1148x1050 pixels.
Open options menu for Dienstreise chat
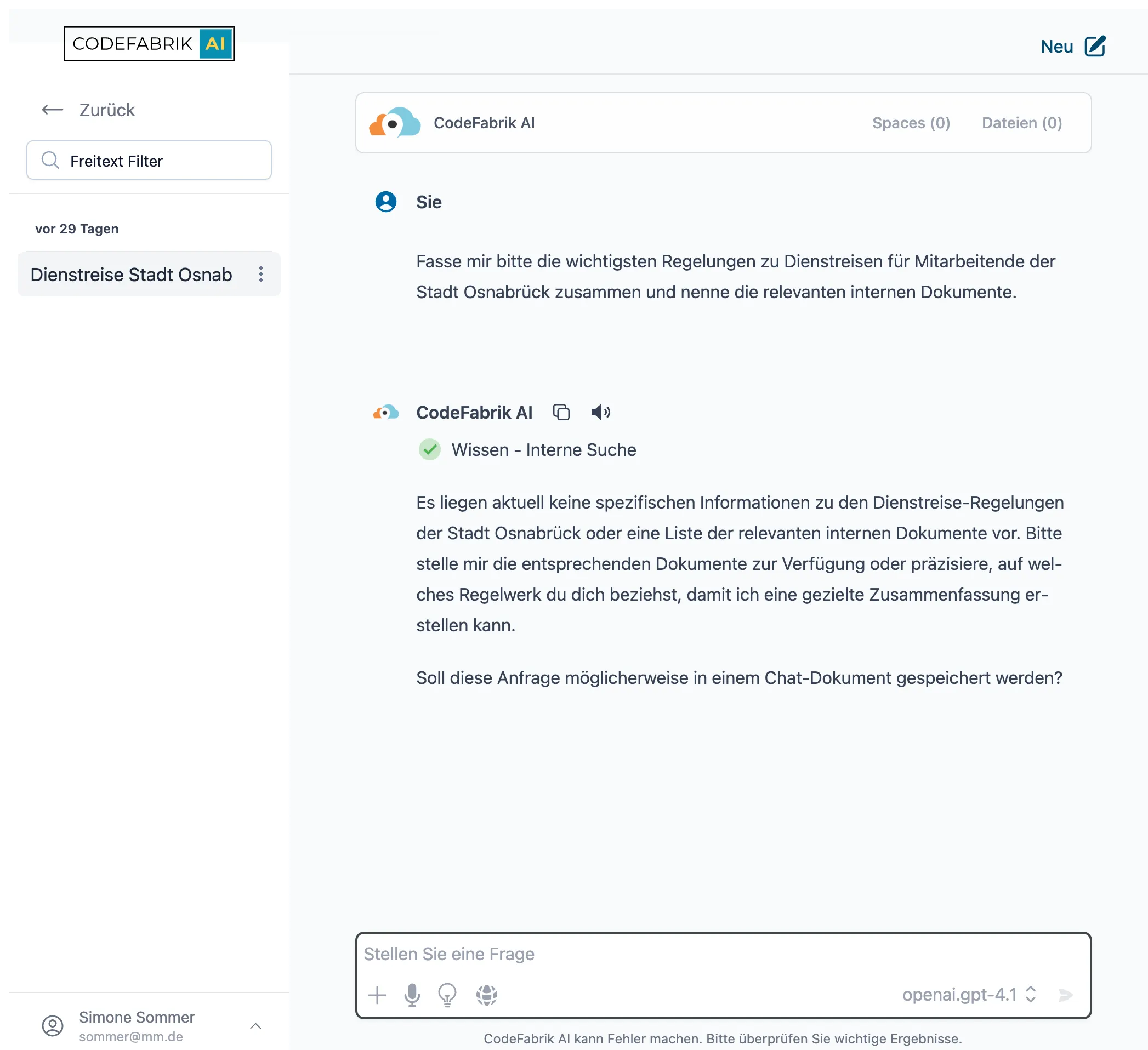pos(261,275)
